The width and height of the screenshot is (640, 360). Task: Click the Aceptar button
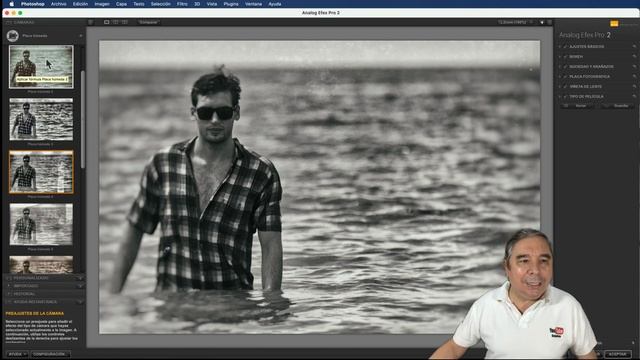618,354
